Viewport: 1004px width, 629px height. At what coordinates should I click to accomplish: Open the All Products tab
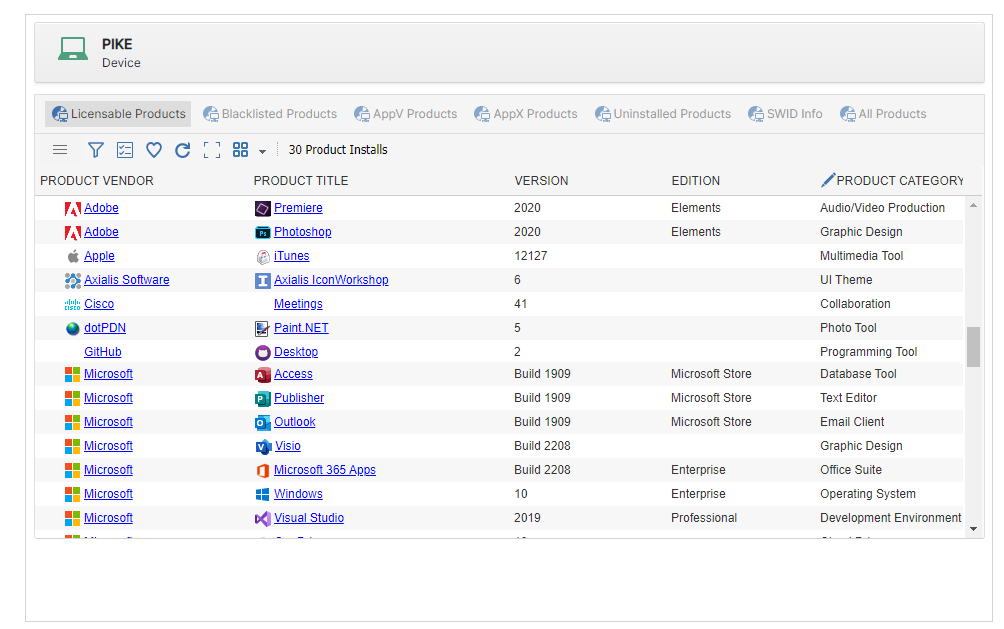click(883, 113)
